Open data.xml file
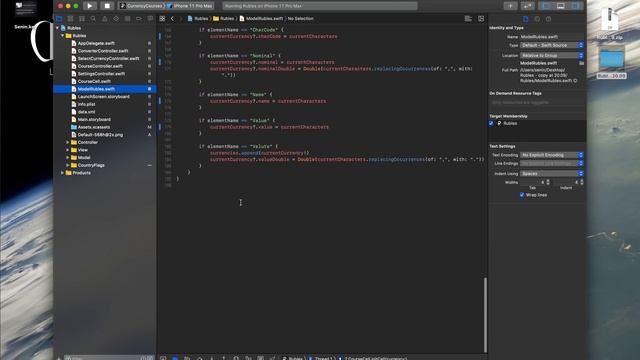The height and width of the screenshot is (360, 640). tap(86, 112)
